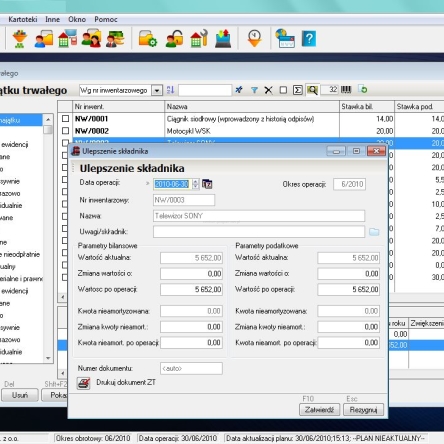The width and height of the screenshot is (444, 444).
Task: Click the green refresh icon
Action: (363, 89)
